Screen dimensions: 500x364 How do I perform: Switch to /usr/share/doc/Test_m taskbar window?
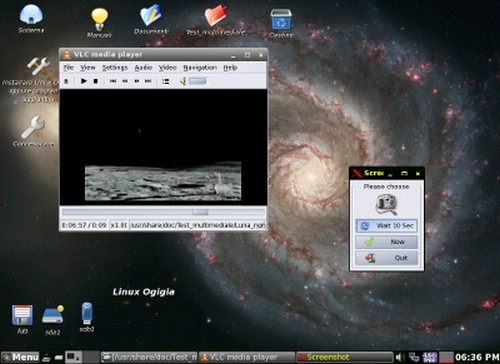point(149,357)
